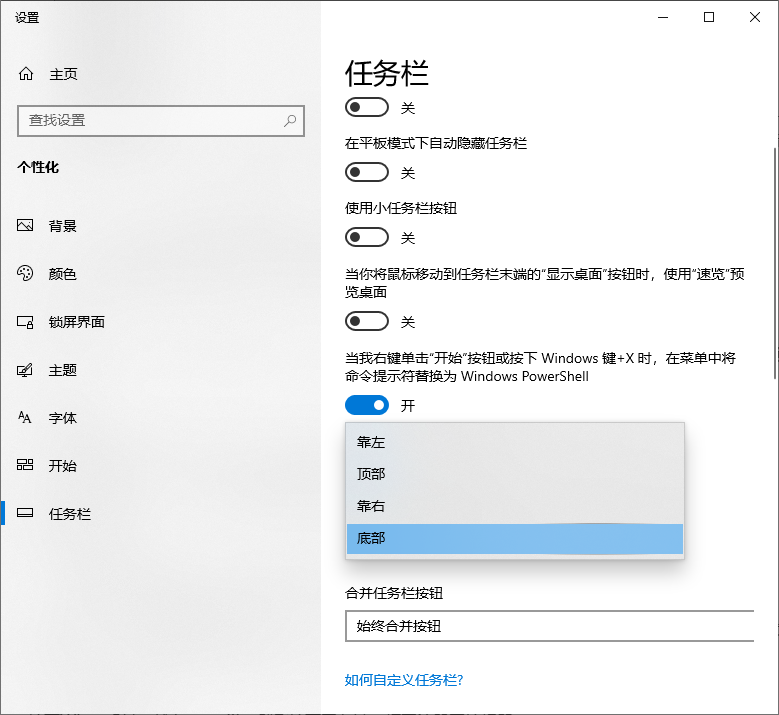Click the 使用小任务栏按钮 label text
Image resolution: width=779 pixels, height=715 pixels.
[401, 208]
